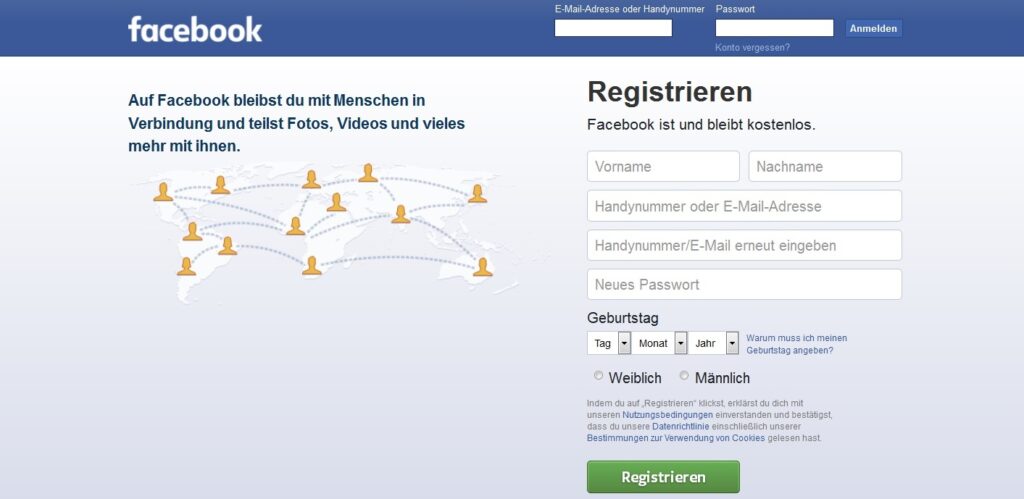This screenshot has height=499, width=1024.
Task: Open the Tag birthday dropdown
Action: 609,343
